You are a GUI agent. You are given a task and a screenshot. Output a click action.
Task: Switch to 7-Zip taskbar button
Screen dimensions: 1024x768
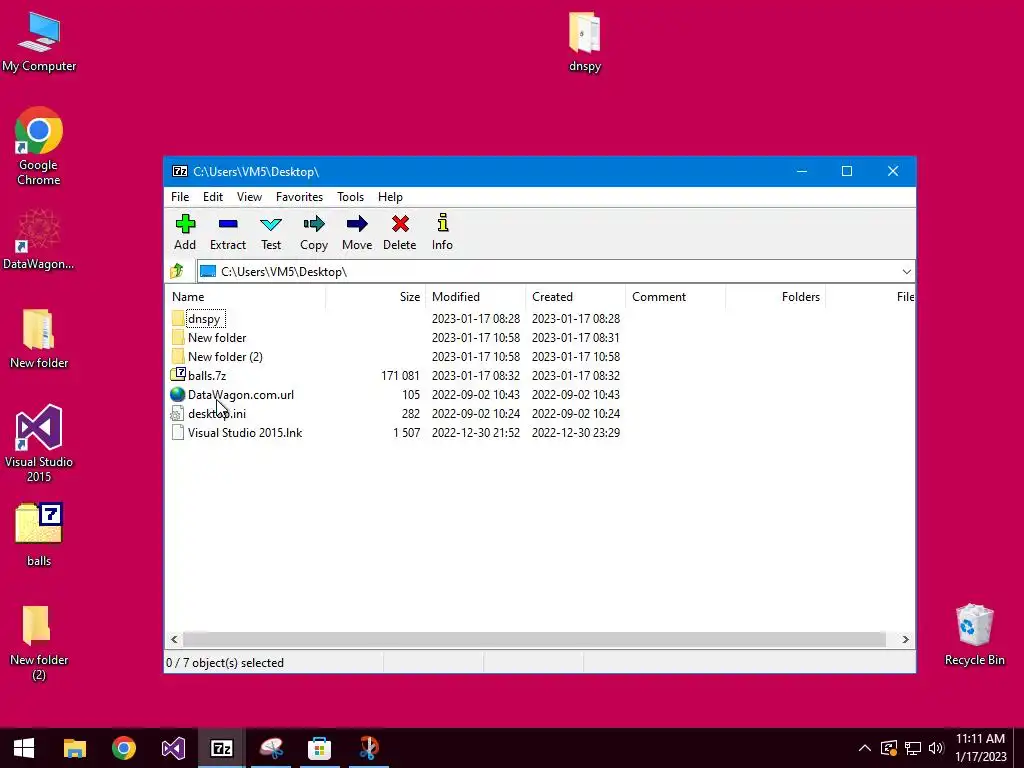click(x=221, y=748)
